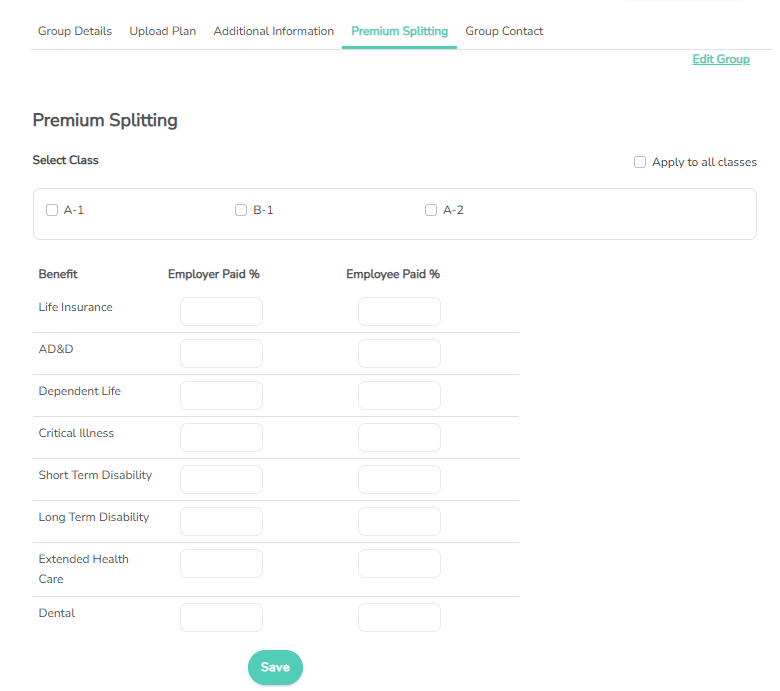Enable Apply to all classes

[640, 162]
